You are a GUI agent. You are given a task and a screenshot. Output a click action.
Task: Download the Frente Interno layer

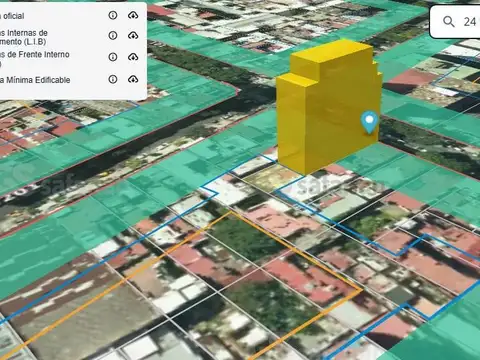coord(133,57)
